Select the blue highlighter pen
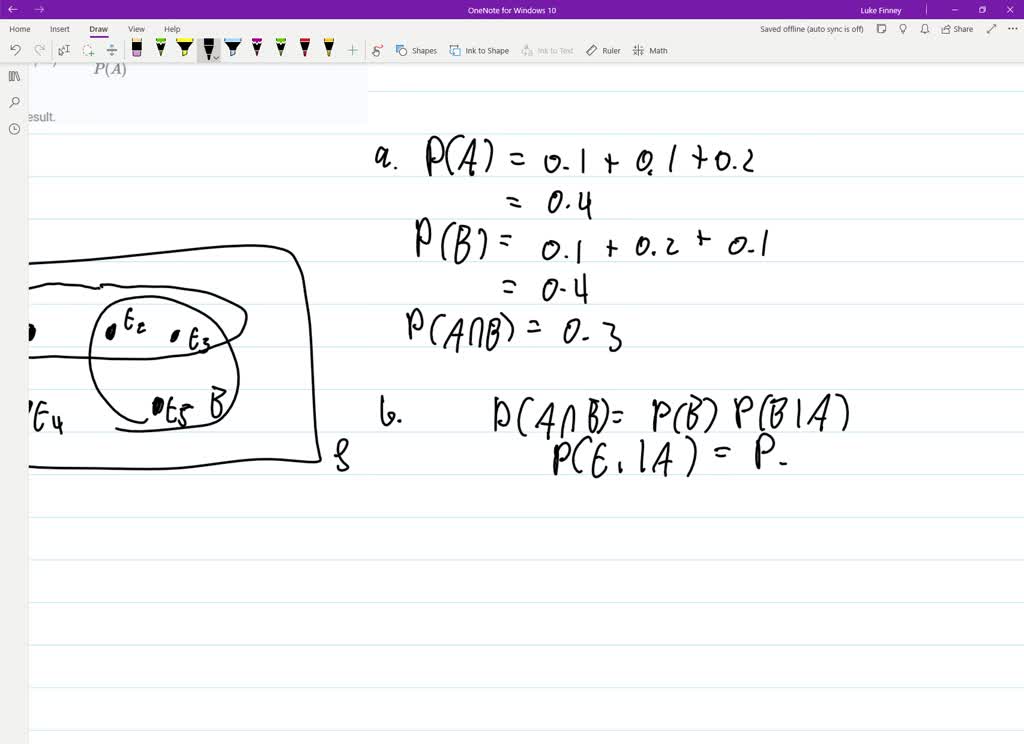The image size is (1024, 744). [x=232, y=45]
